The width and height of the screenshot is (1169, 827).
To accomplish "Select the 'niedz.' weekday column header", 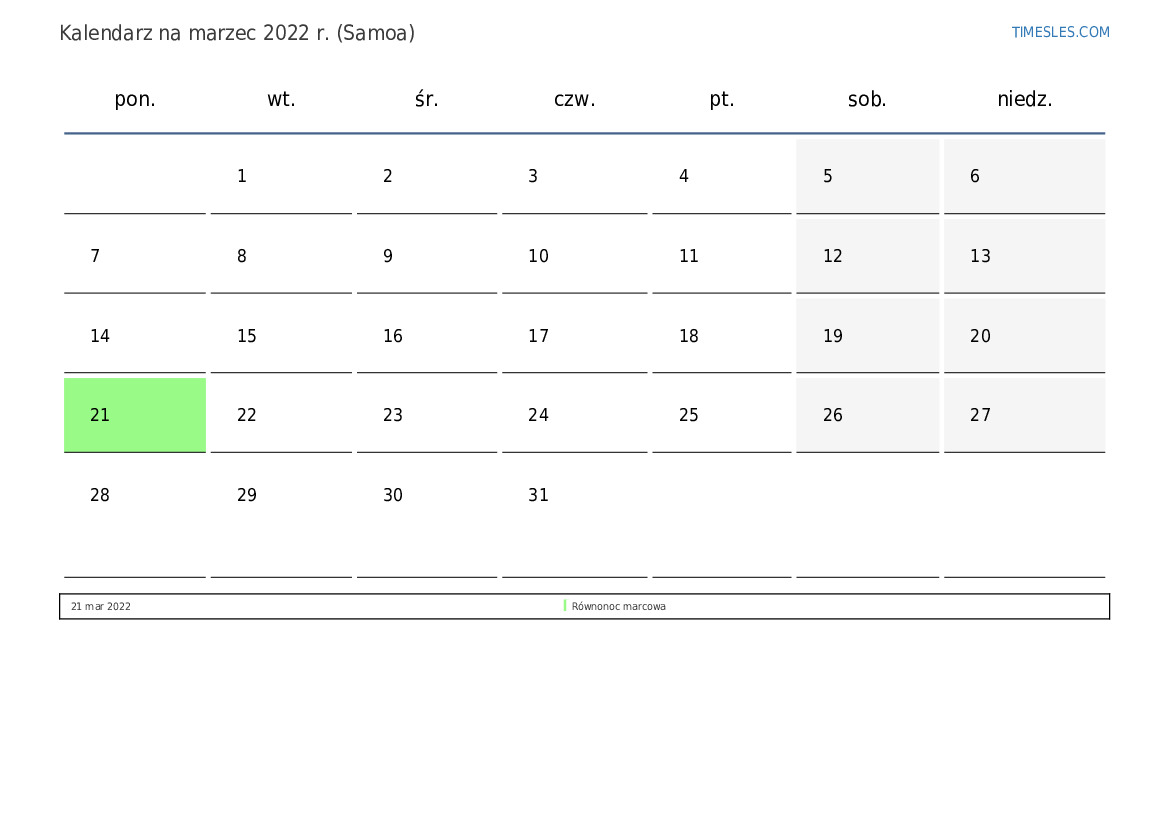I will 1024,99.
